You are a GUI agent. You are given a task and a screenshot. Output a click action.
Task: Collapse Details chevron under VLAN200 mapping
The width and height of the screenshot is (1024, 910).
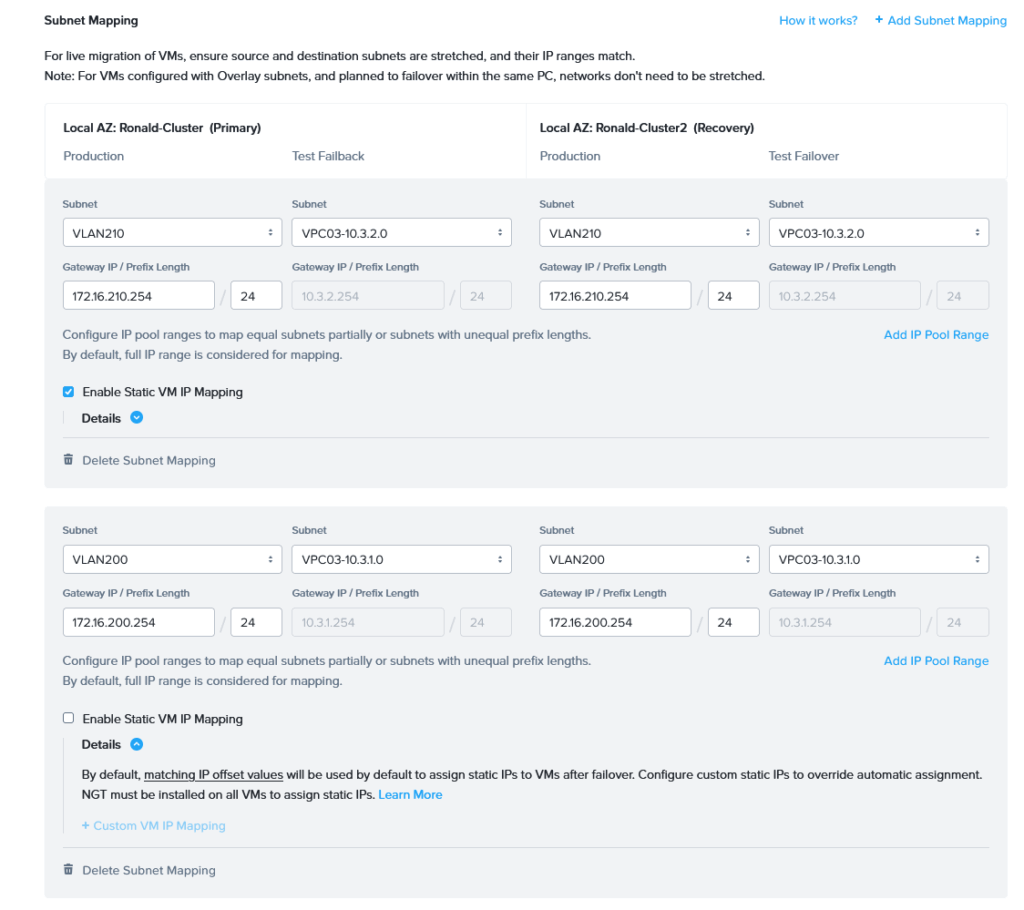[137, 744]
